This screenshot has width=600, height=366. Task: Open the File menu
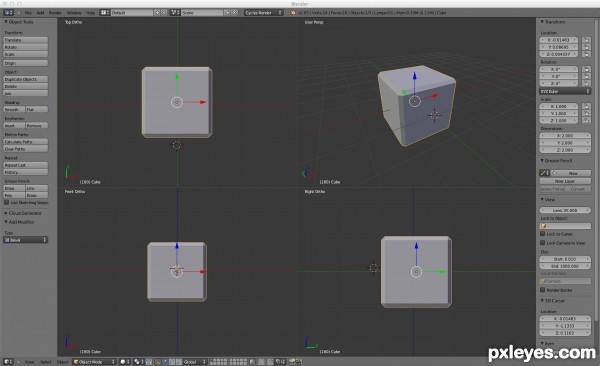(28, 13)
